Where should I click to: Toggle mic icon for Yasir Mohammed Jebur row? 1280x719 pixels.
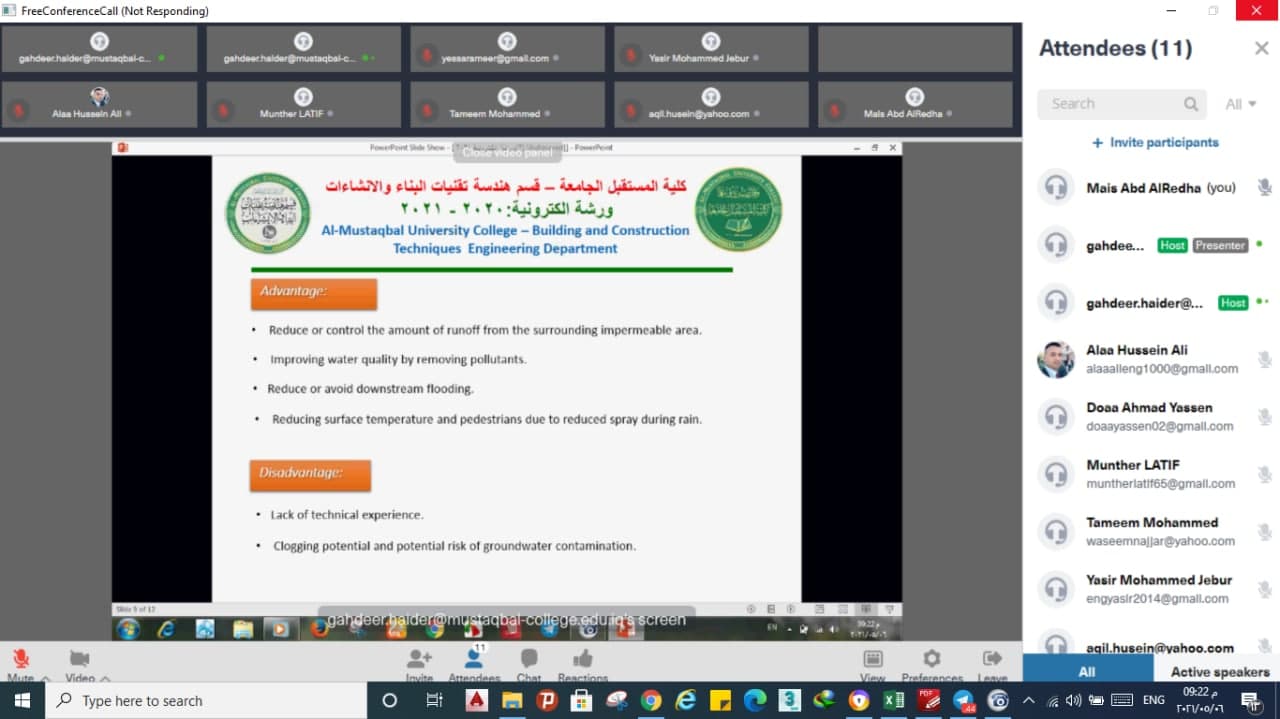(x=1265, y=588)
